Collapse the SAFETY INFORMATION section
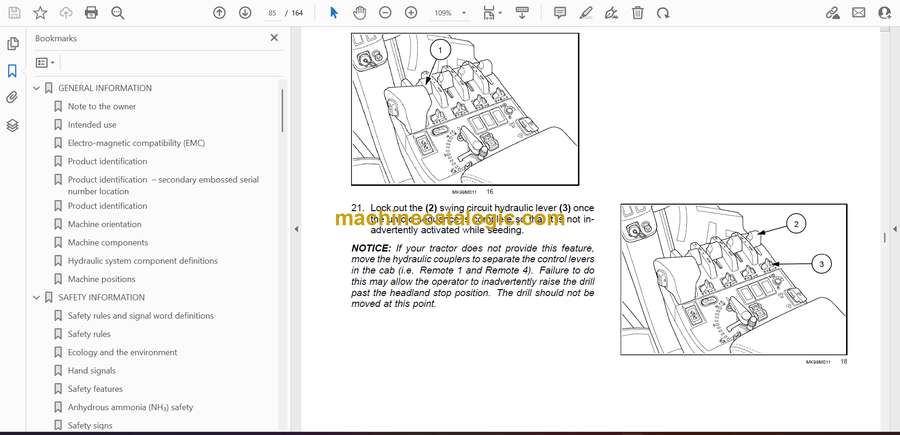900x435 pixels. point(37,297)
